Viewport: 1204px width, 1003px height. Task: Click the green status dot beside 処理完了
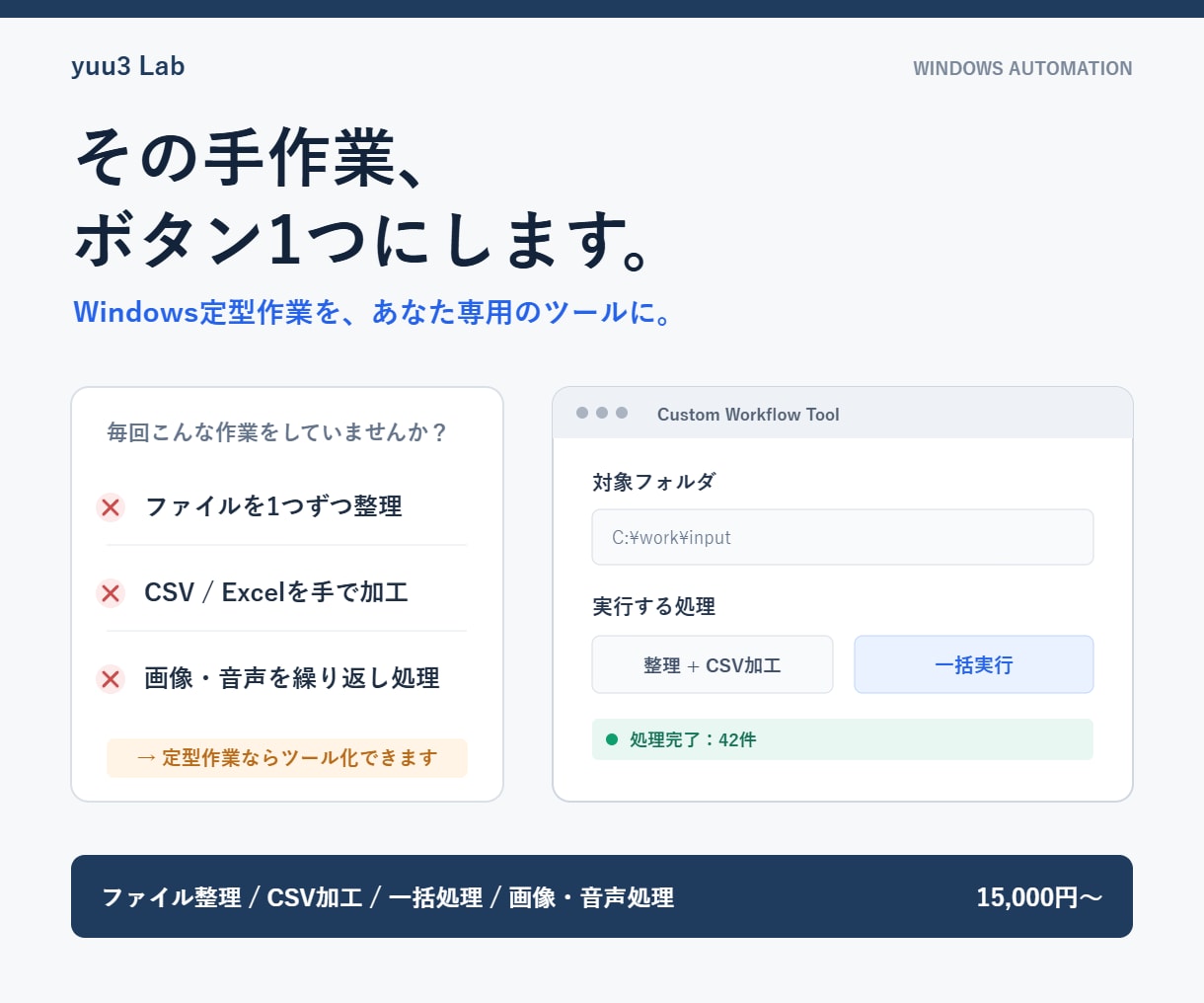coord(611,739)
